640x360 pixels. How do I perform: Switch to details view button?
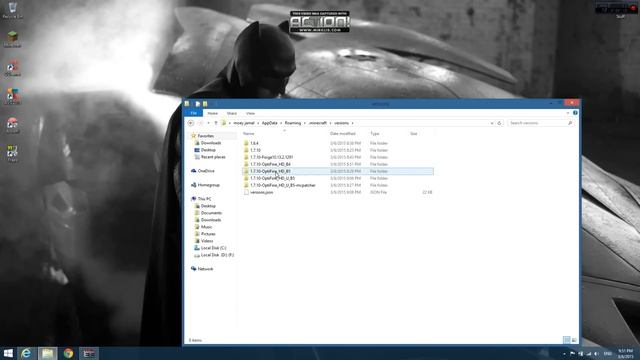tap(567, 340)
